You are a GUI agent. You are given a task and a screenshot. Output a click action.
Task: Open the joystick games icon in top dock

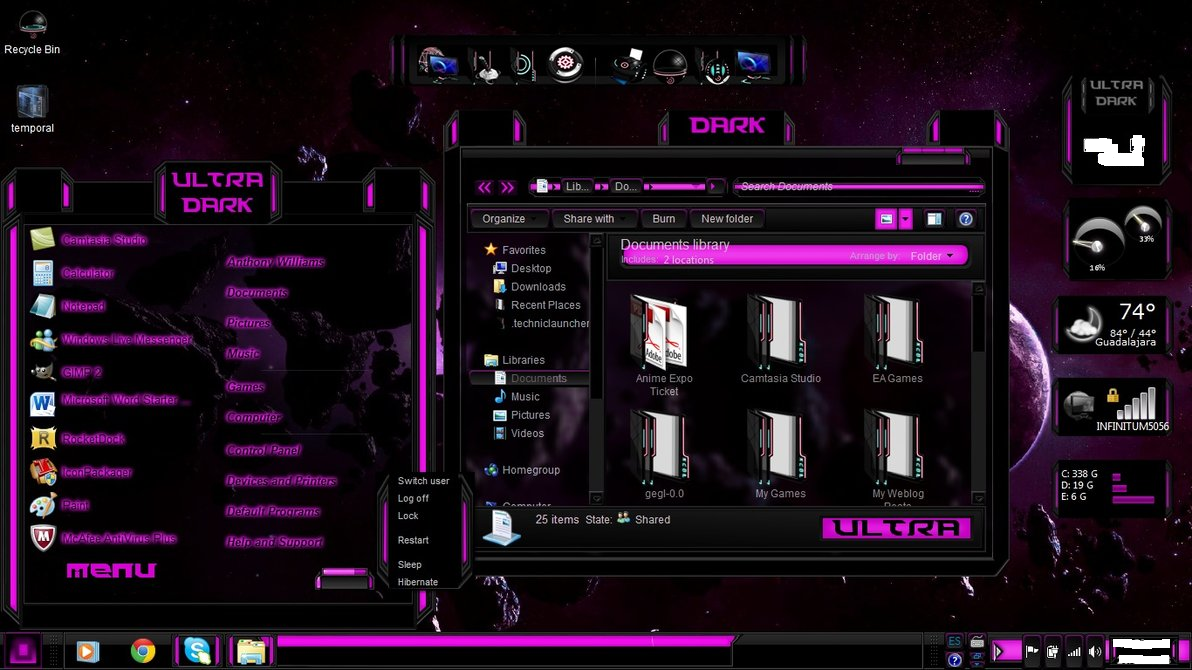click(x=486, y=65)
